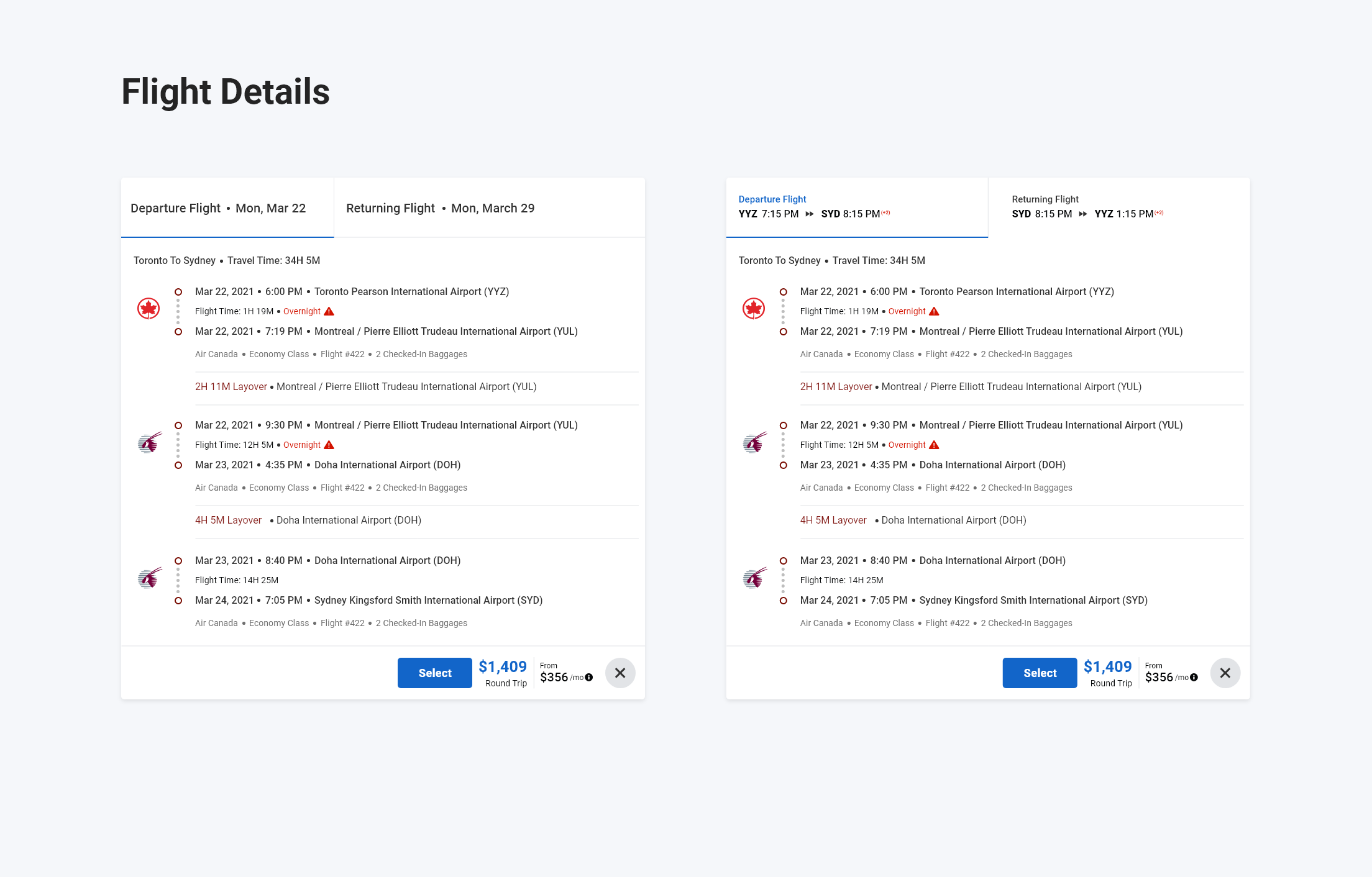1372x877 pixels.
Task: Click Air Canada logo in right card
Action: click(754, 309)
